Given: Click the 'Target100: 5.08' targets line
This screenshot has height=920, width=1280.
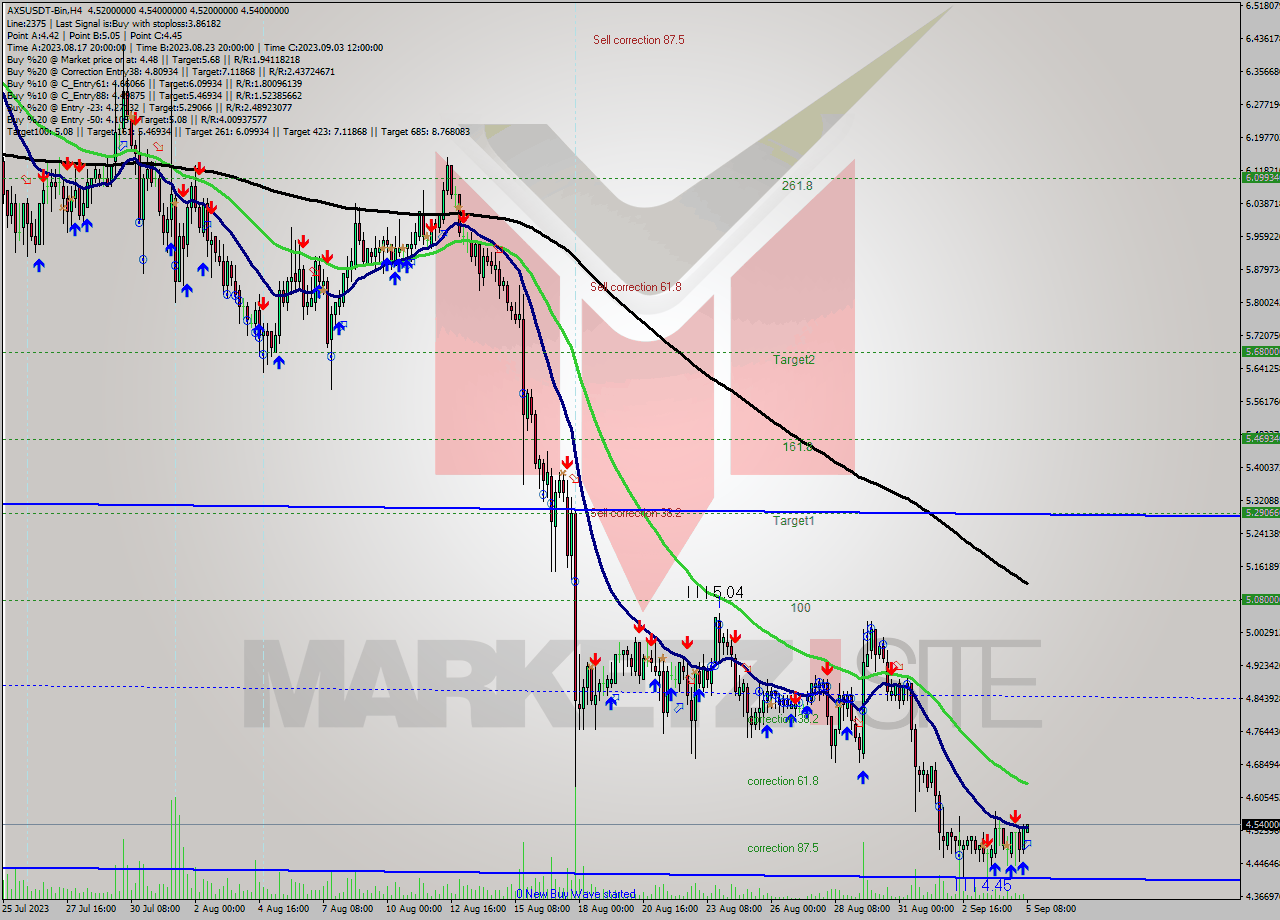Looking at the screenshot, I should tap(238, 131).
